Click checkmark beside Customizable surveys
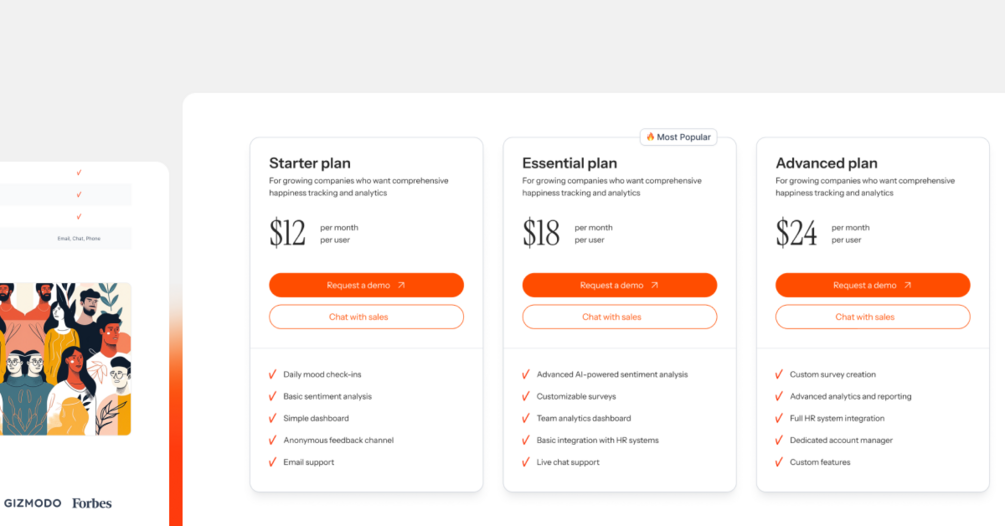This screenshot has width=1005, height=526. coord(526,396)
